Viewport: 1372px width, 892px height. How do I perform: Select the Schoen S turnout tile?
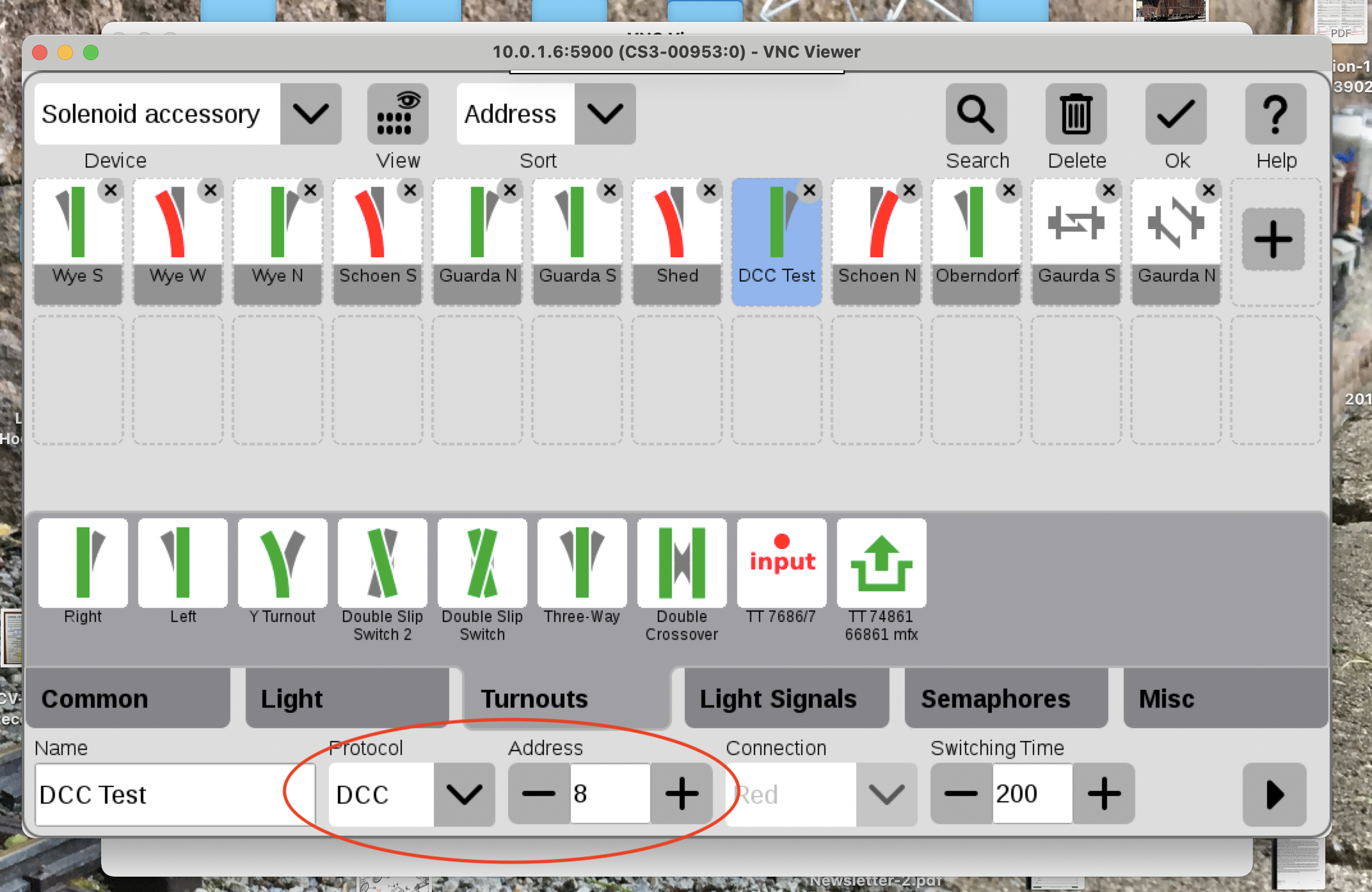(378, 241)
